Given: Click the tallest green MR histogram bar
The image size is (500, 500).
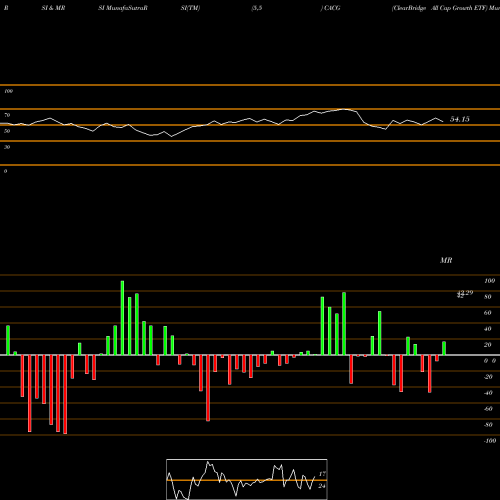Looking at the screenshot, I should tap(122, 318).
